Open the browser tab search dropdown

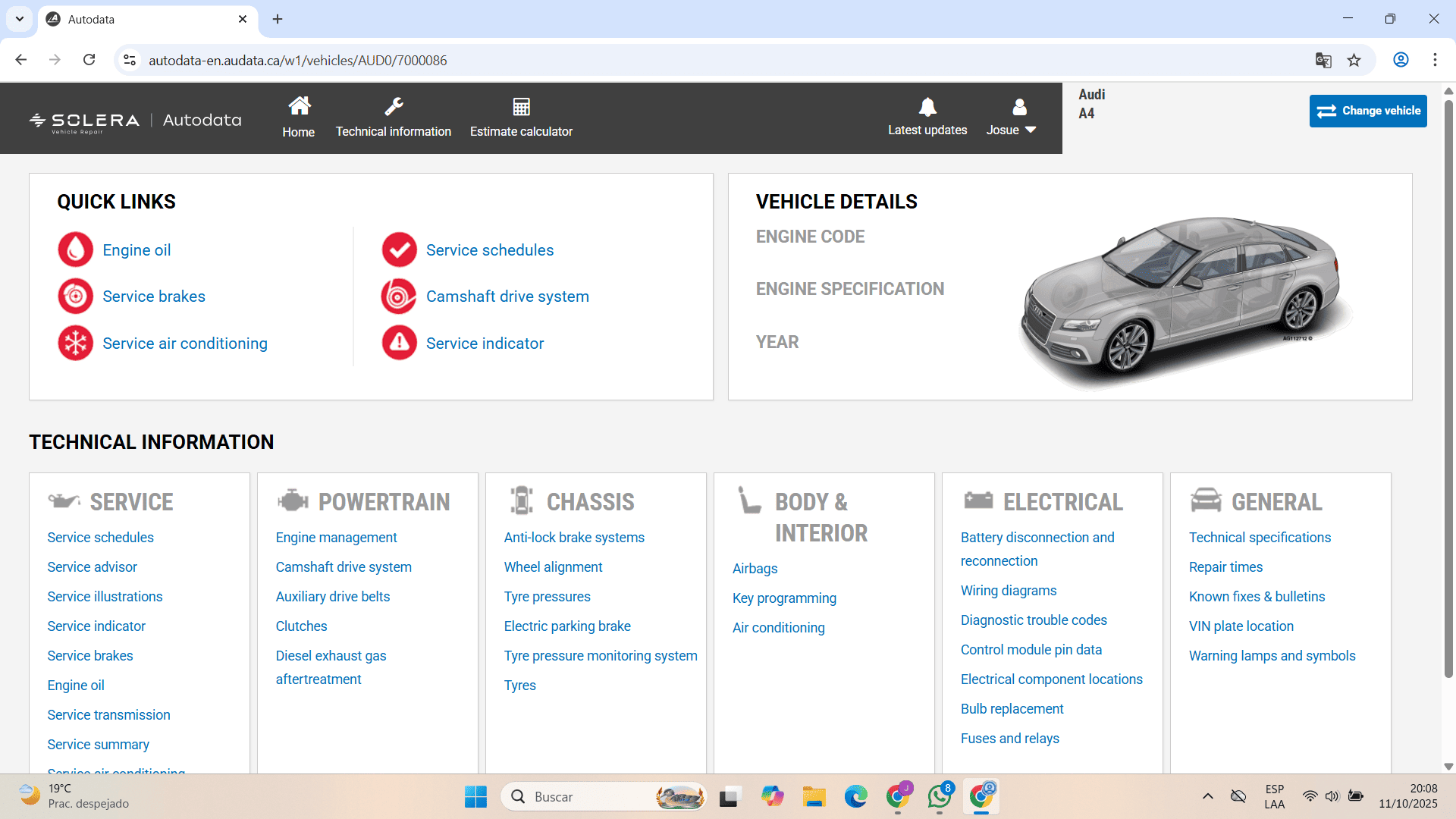click(20, 19)
